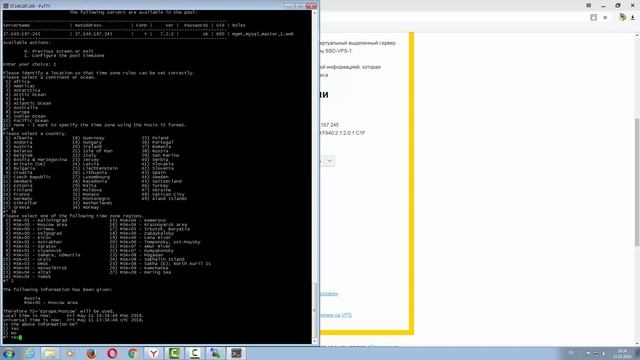Screen dimensions: 640x360
Task: Click the yellow extension icon in the browser toolbar
Action: [622, 17]
